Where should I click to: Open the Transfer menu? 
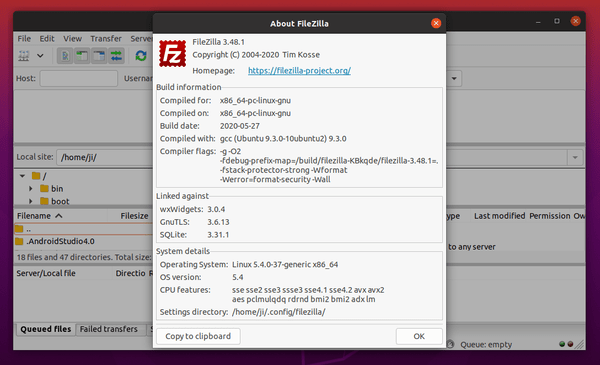click(106, 39)
